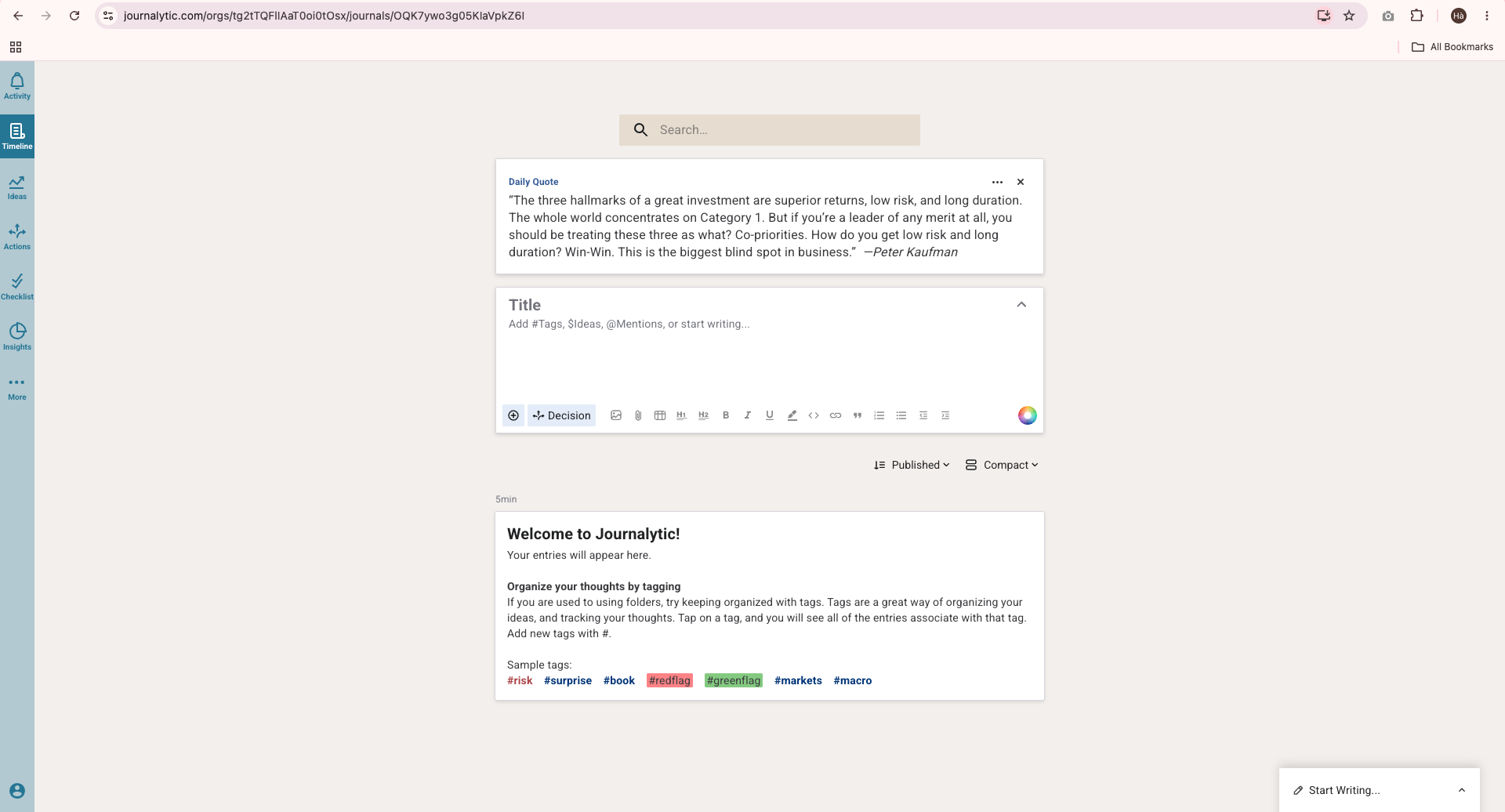Toggle inline code formatting

click(x=814, y=415)
